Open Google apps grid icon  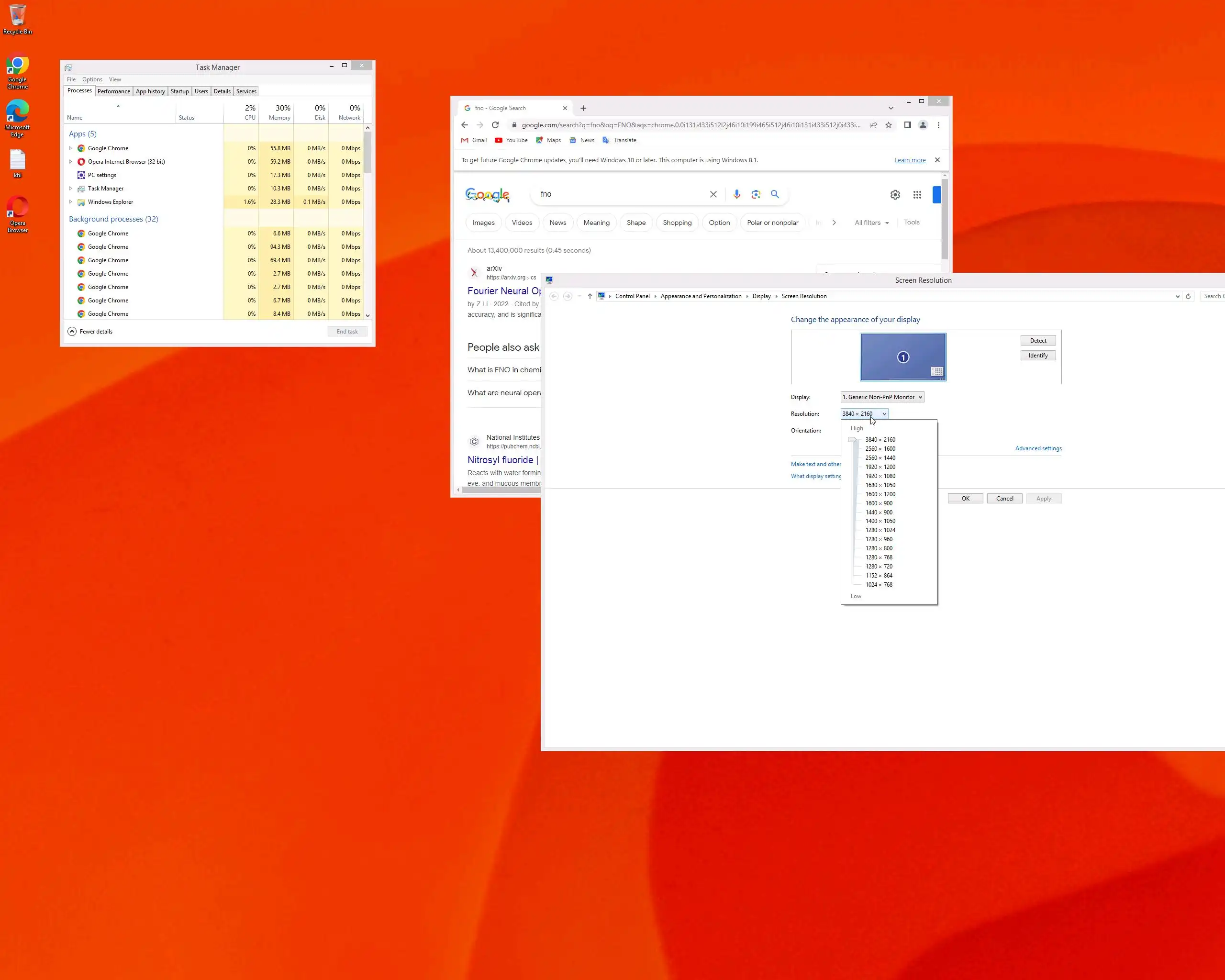[x=916, y=195]
